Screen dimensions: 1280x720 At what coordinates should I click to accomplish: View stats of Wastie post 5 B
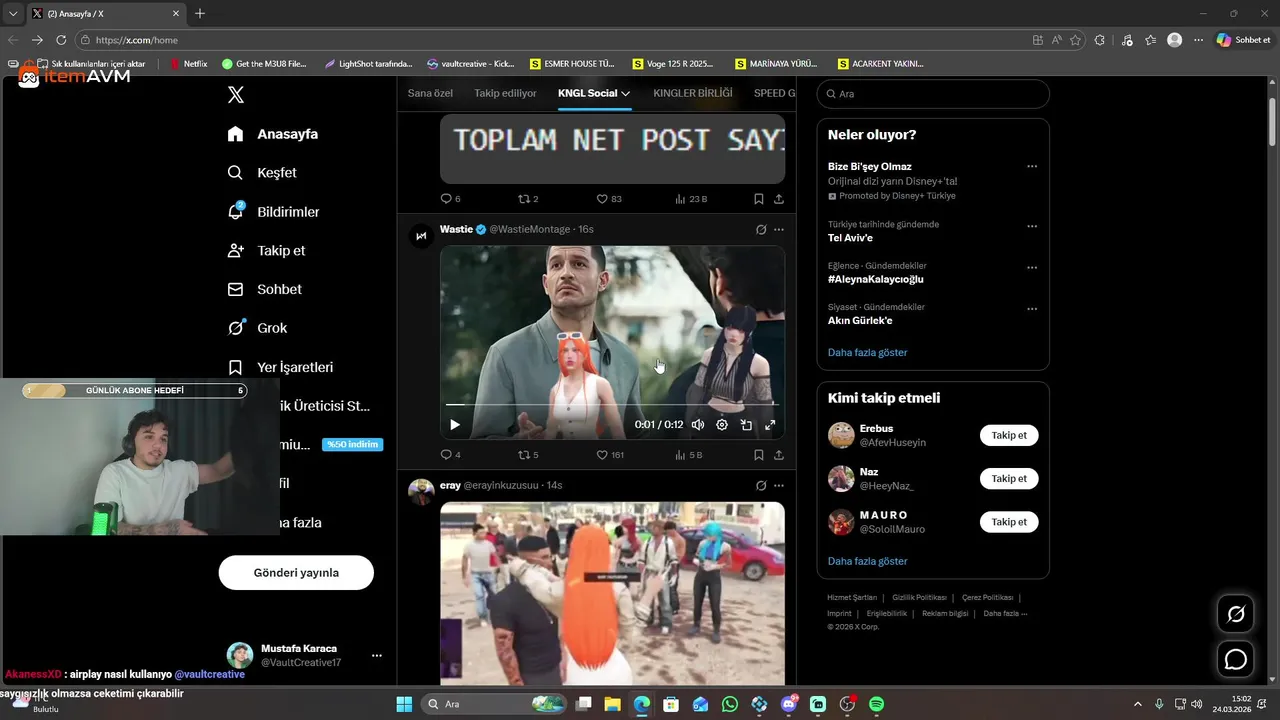[x=689, y=455]
